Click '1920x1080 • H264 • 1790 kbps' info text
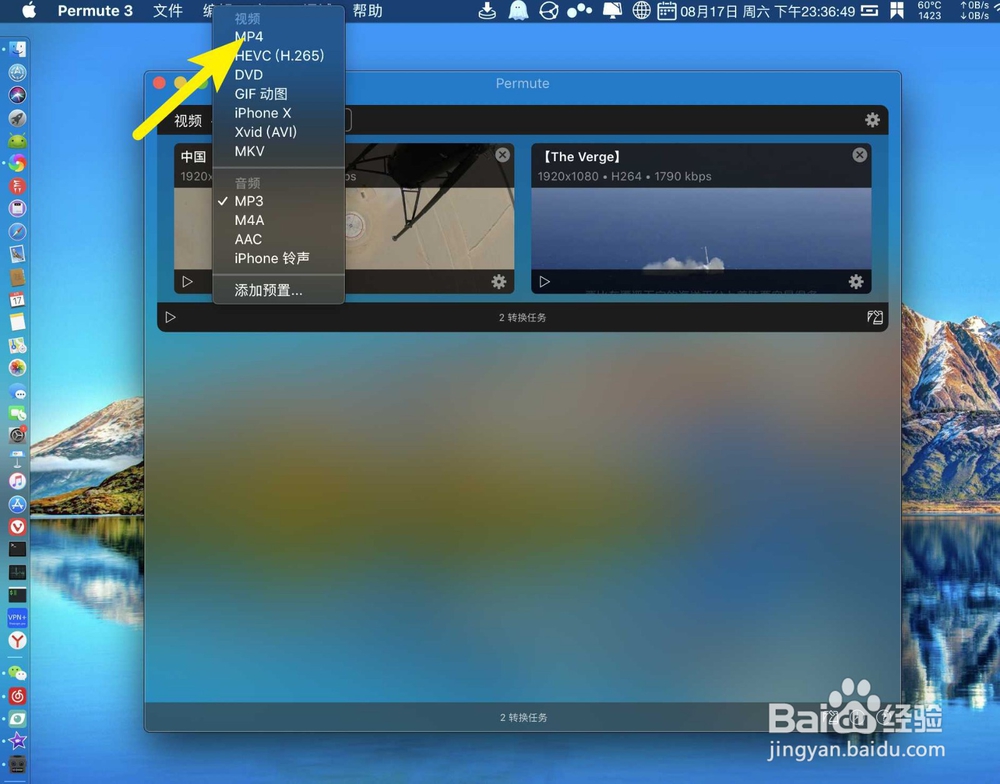The width and height of the screenshot is (1000, 784). pyautogui.click(x=624, y=176)
